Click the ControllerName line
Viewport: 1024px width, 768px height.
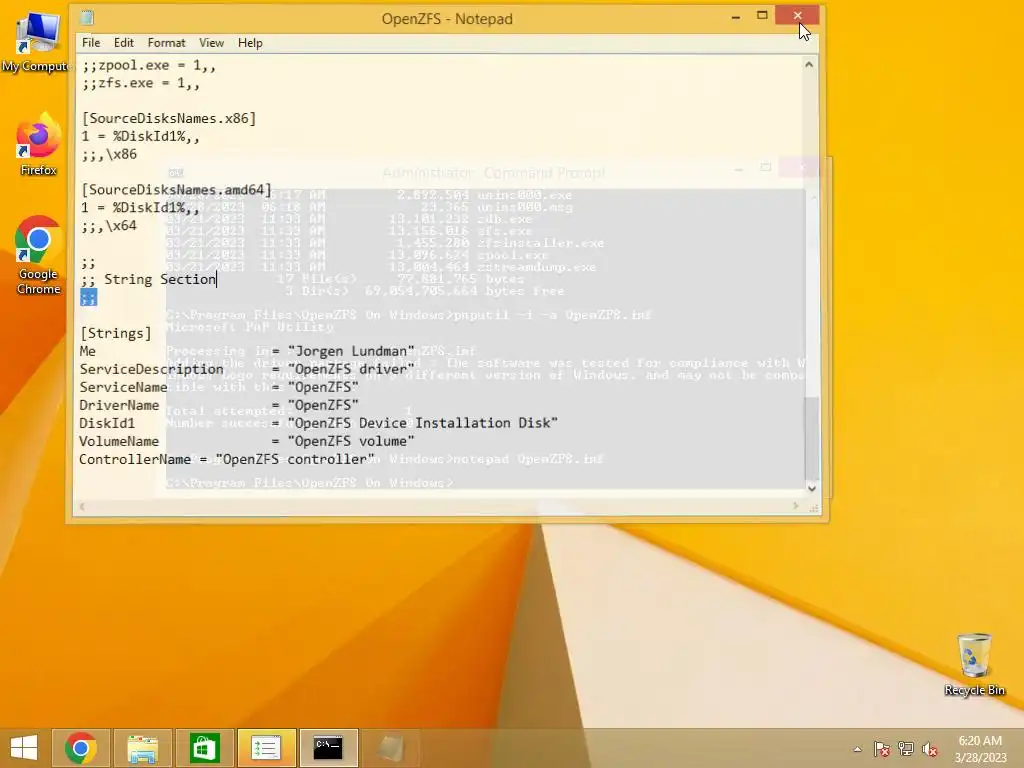(x=227, y=459)
